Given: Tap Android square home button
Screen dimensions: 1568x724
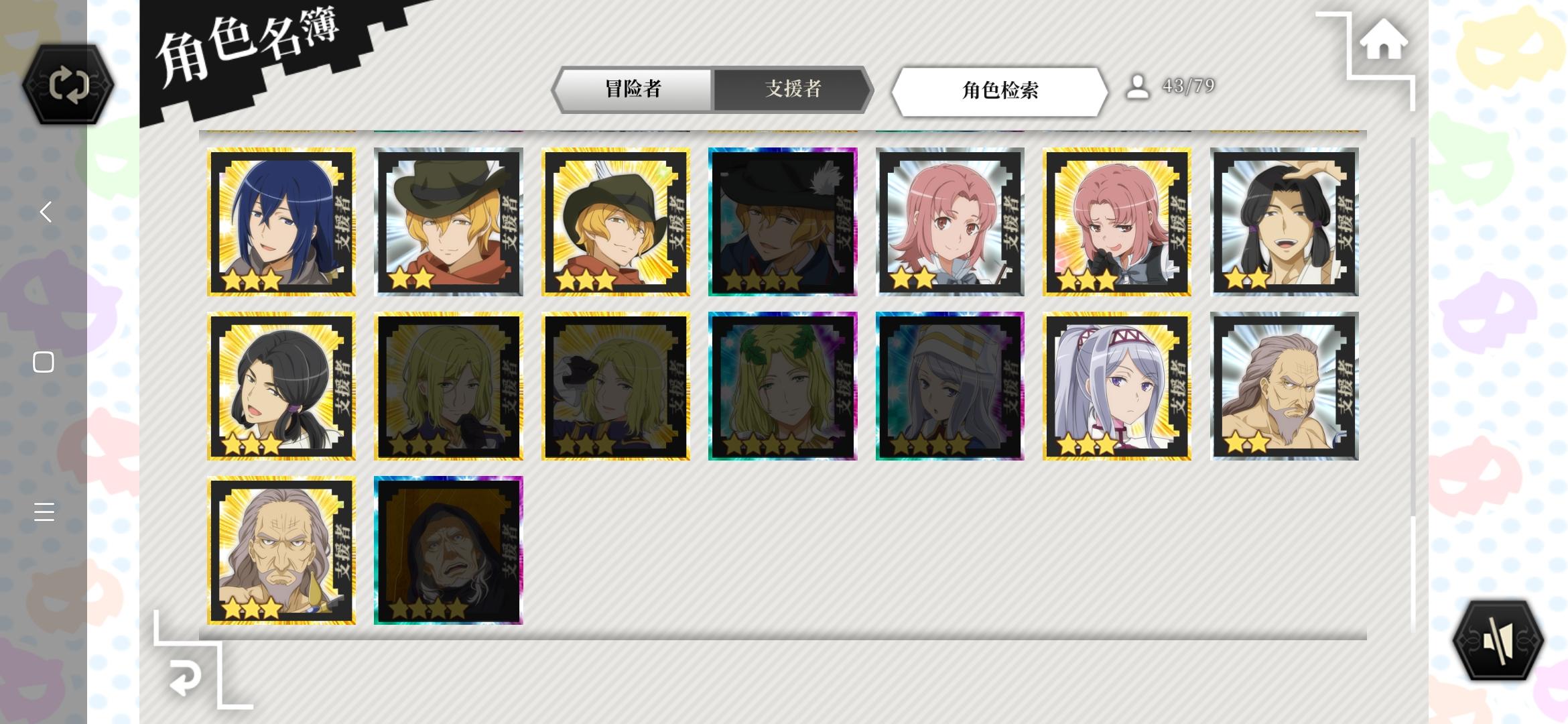Looking at the screenshot, I should tap(44, 362).
